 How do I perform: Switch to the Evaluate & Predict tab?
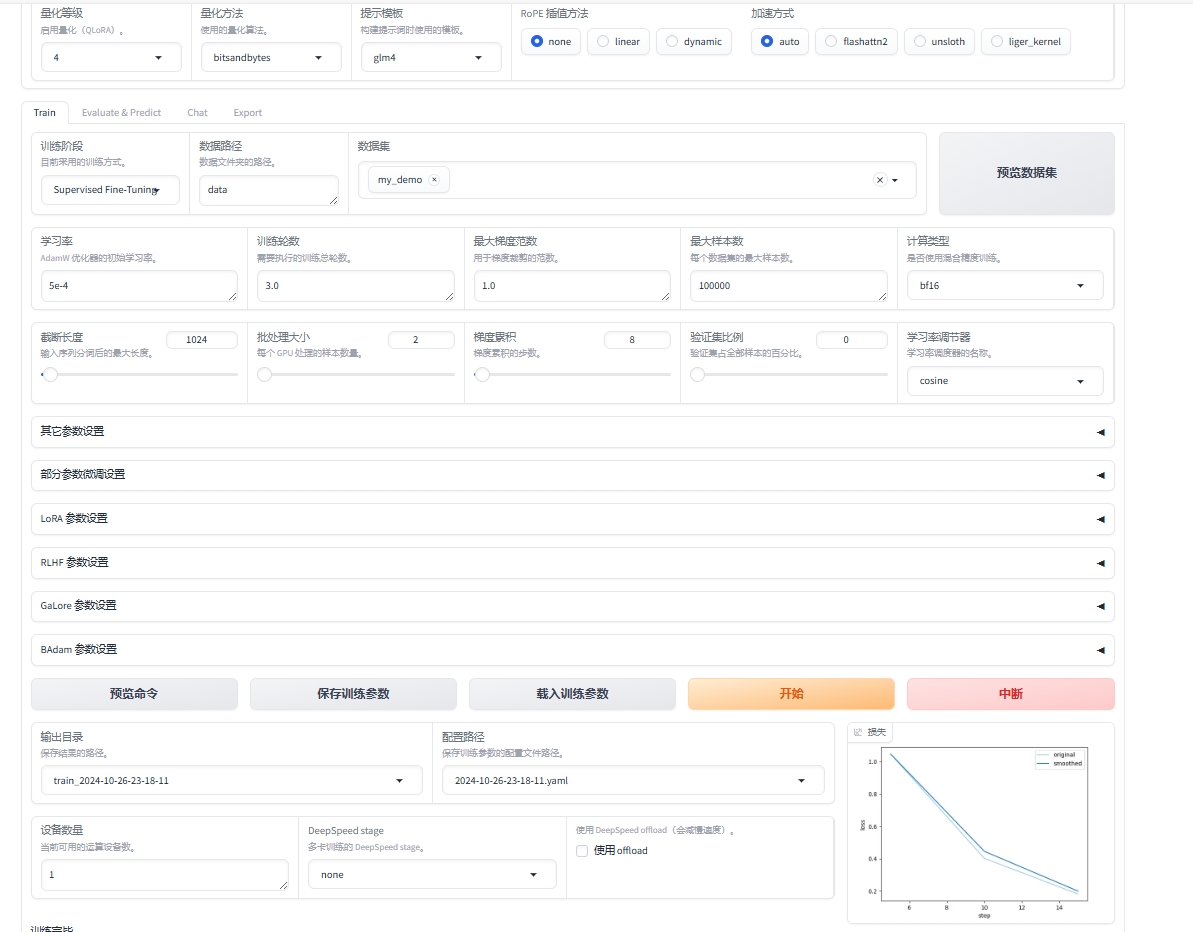pos(121,113)
